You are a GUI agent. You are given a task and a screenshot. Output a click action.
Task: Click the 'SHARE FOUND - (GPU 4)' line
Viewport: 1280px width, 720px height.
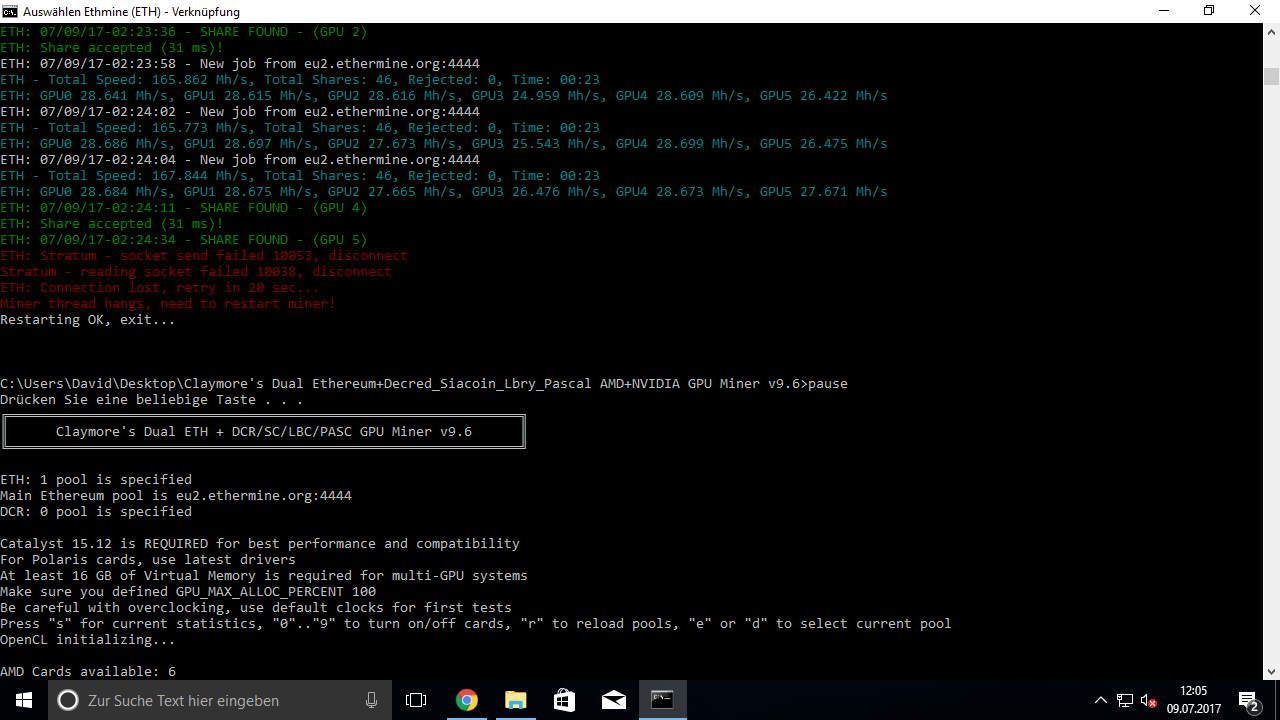point(184,208)
